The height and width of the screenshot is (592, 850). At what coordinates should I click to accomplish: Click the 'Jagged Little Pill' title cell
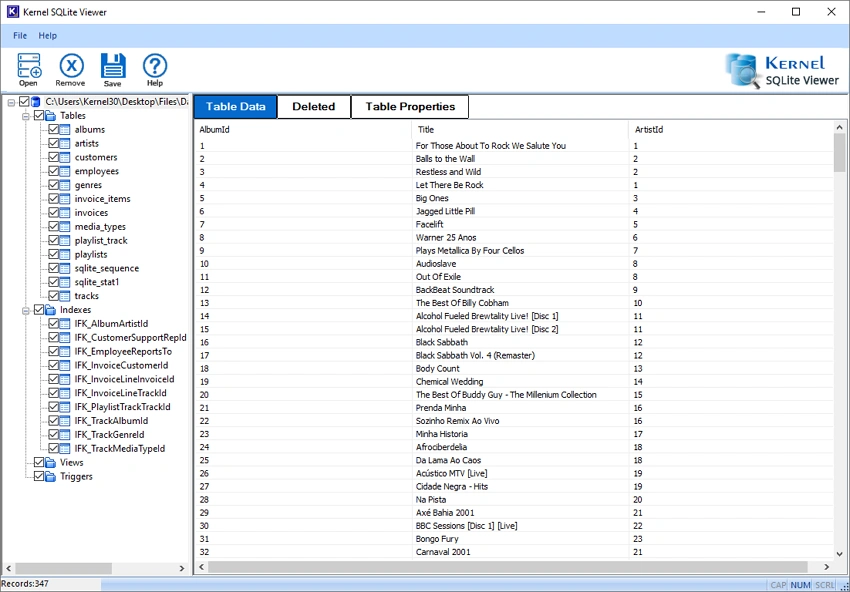coord(520,211)
